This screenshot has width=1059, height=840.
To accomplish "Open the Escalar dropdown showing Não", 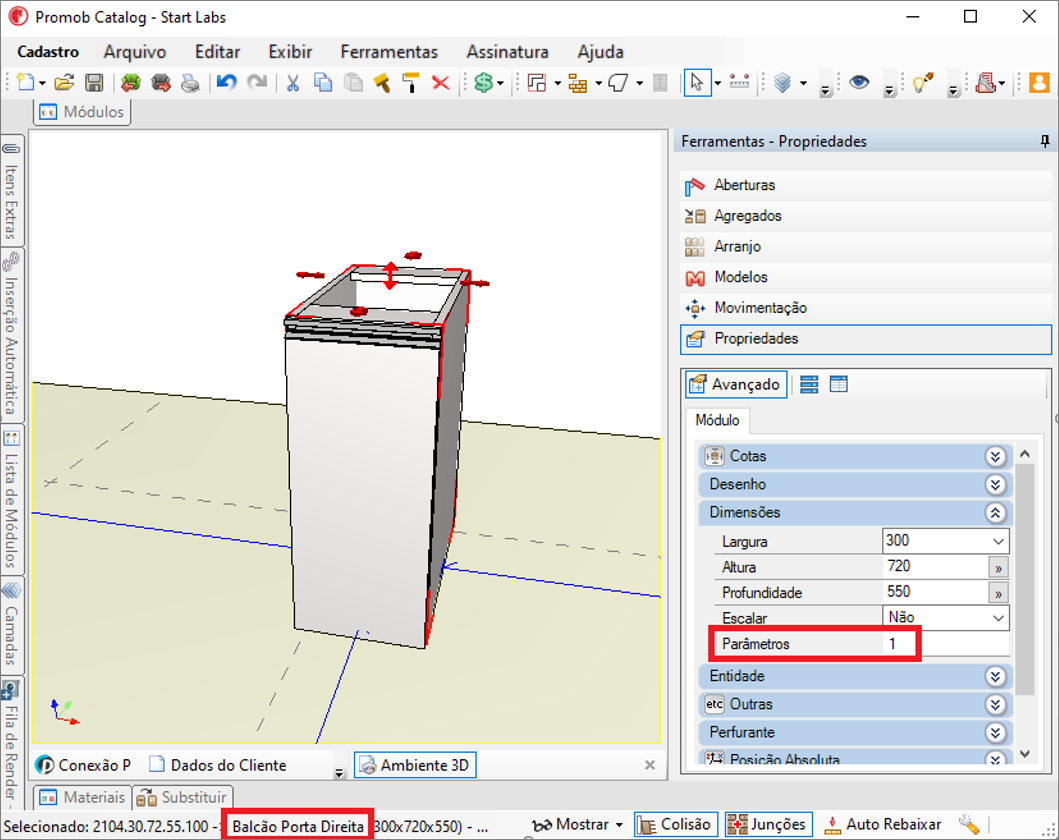I will tap(998, 618).
